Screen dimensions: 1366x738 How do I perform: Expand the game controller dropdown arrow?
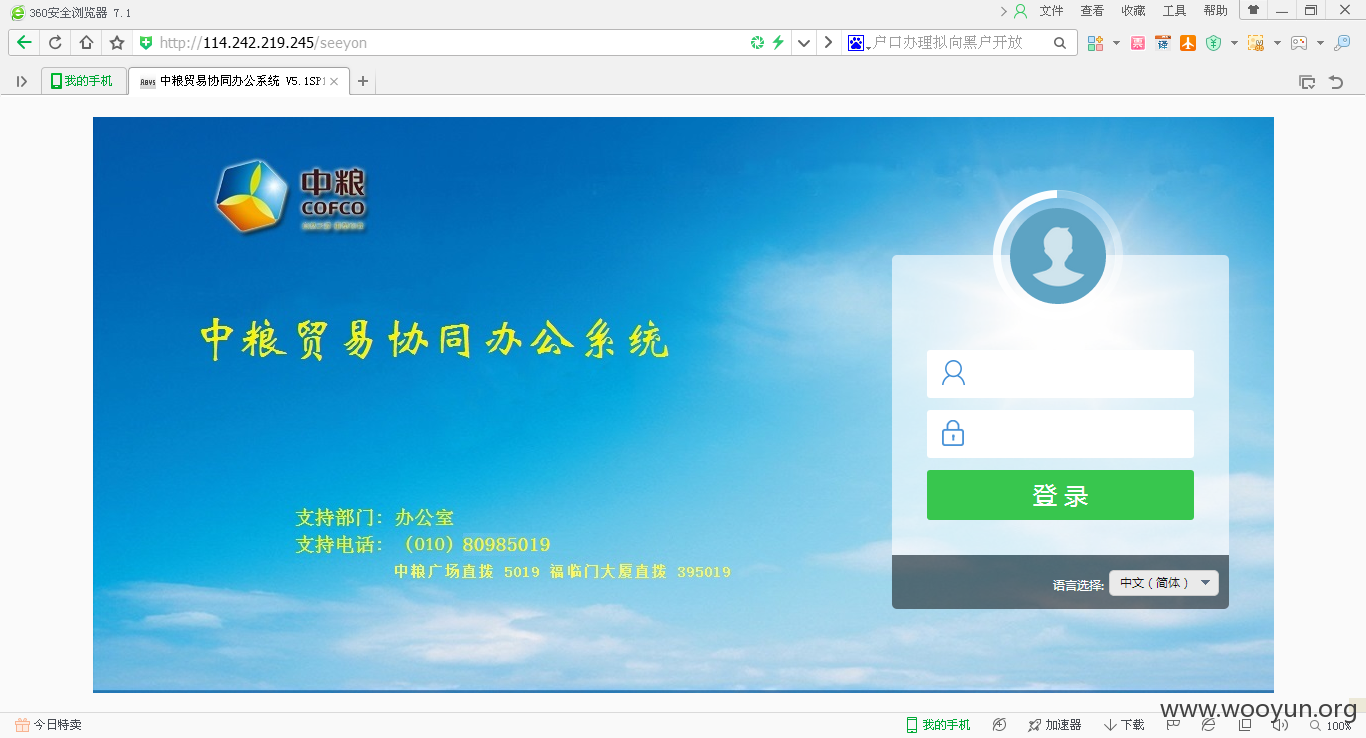tap(1320, 43)
